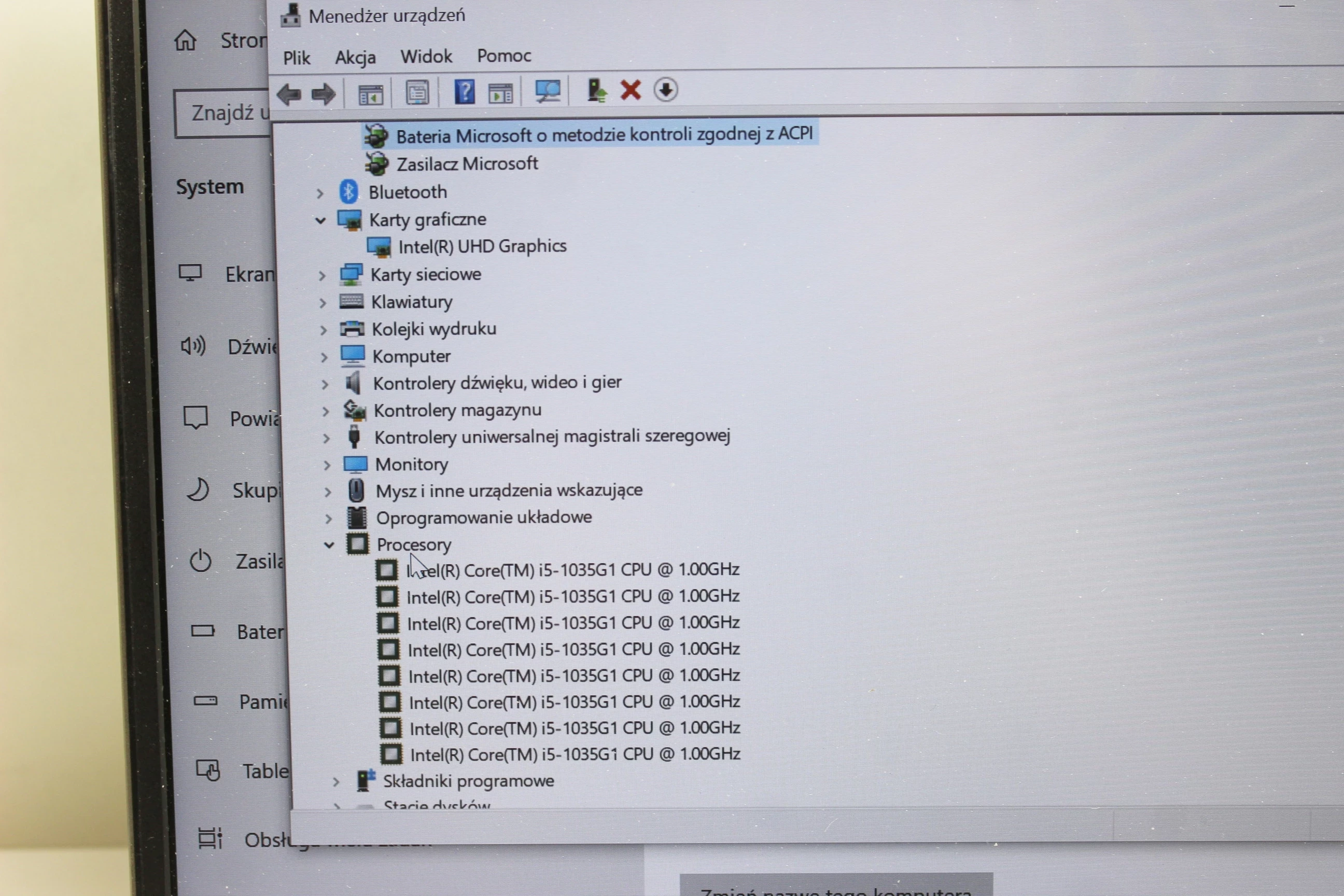Click the blue Help question mark icon
Screen dimensions: 1344x896
[464, 92]
